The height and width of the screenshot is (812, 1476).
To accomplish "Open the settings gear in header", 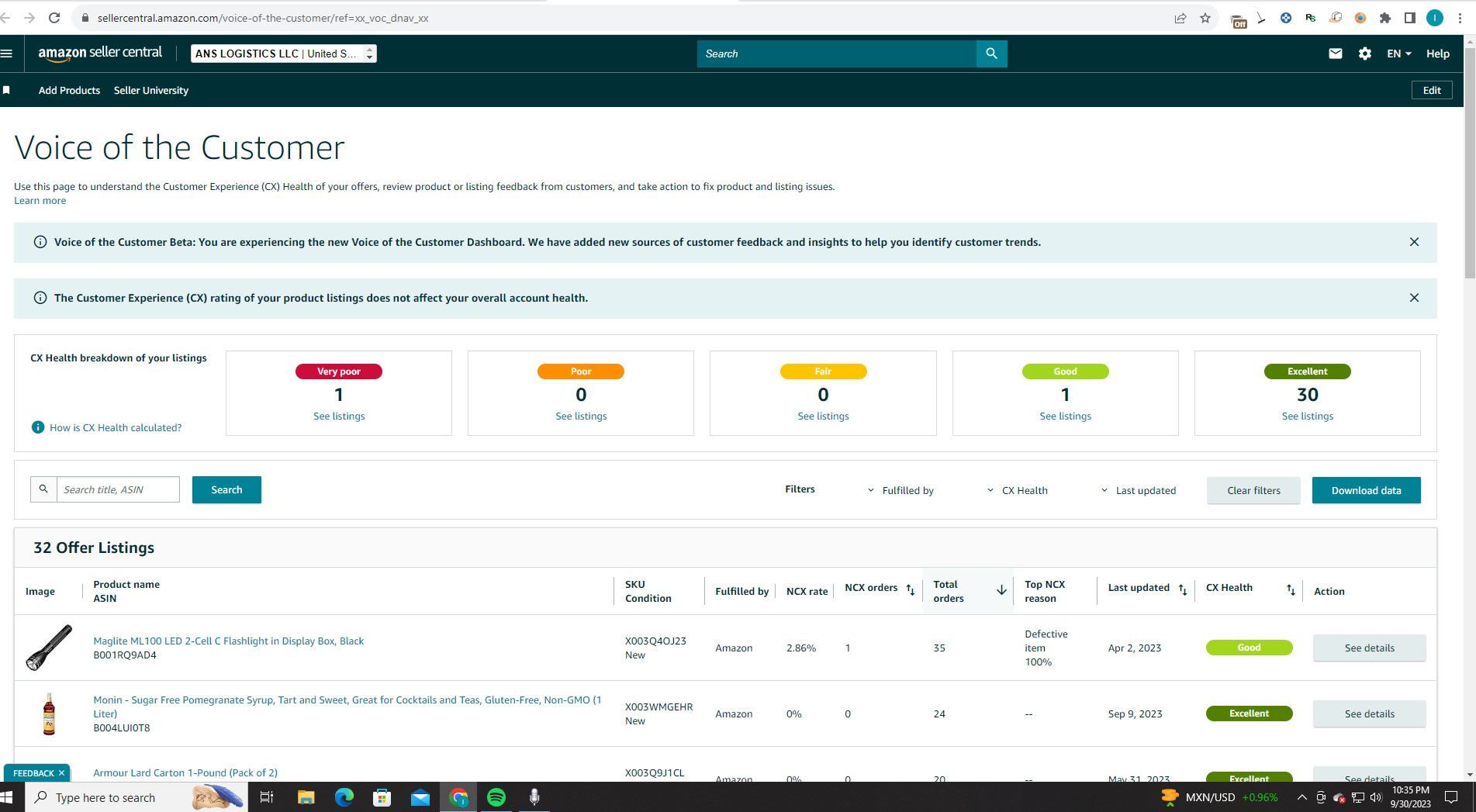I will 1365,54.
